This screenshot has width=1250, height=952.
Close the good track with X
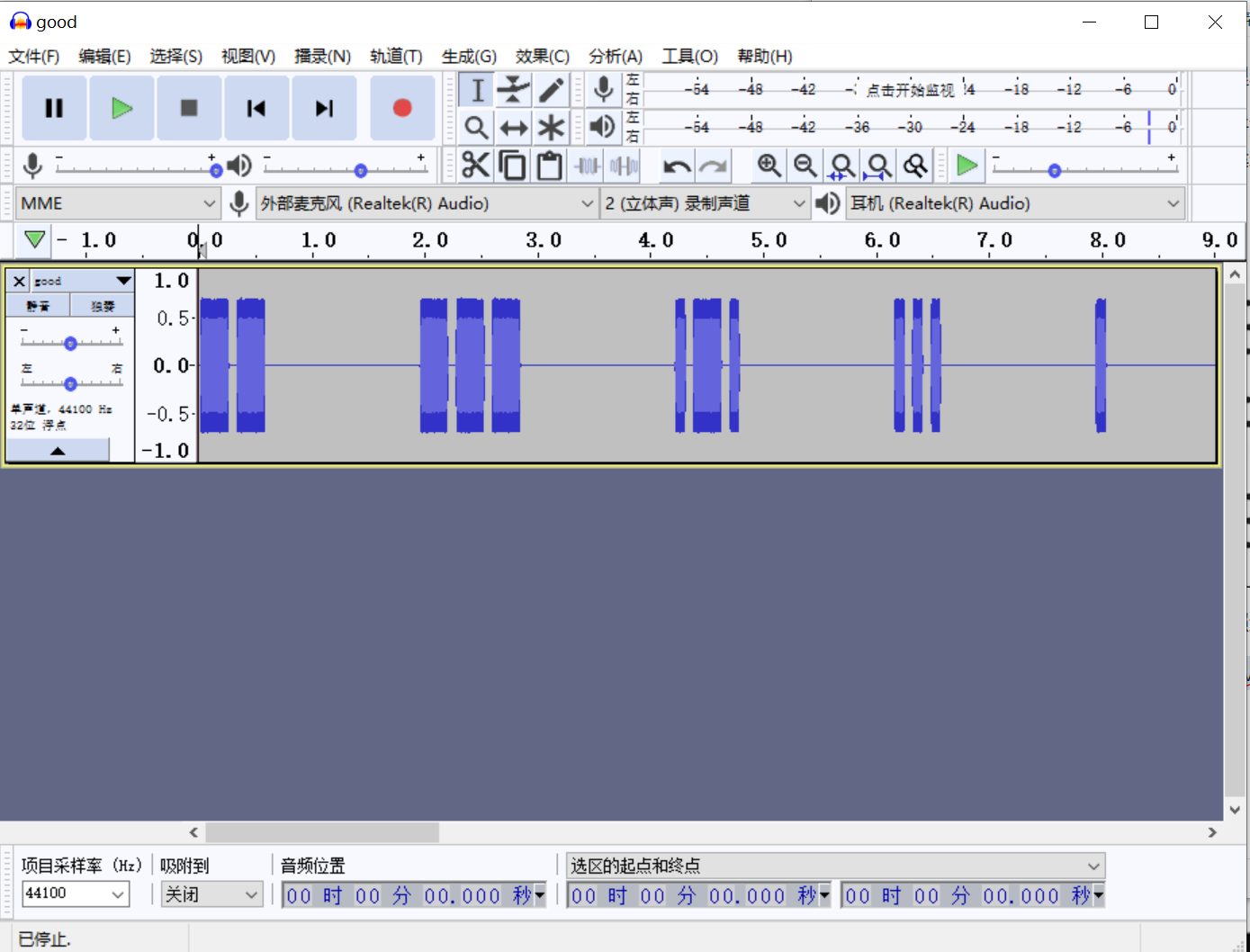(x=19, y=282)
